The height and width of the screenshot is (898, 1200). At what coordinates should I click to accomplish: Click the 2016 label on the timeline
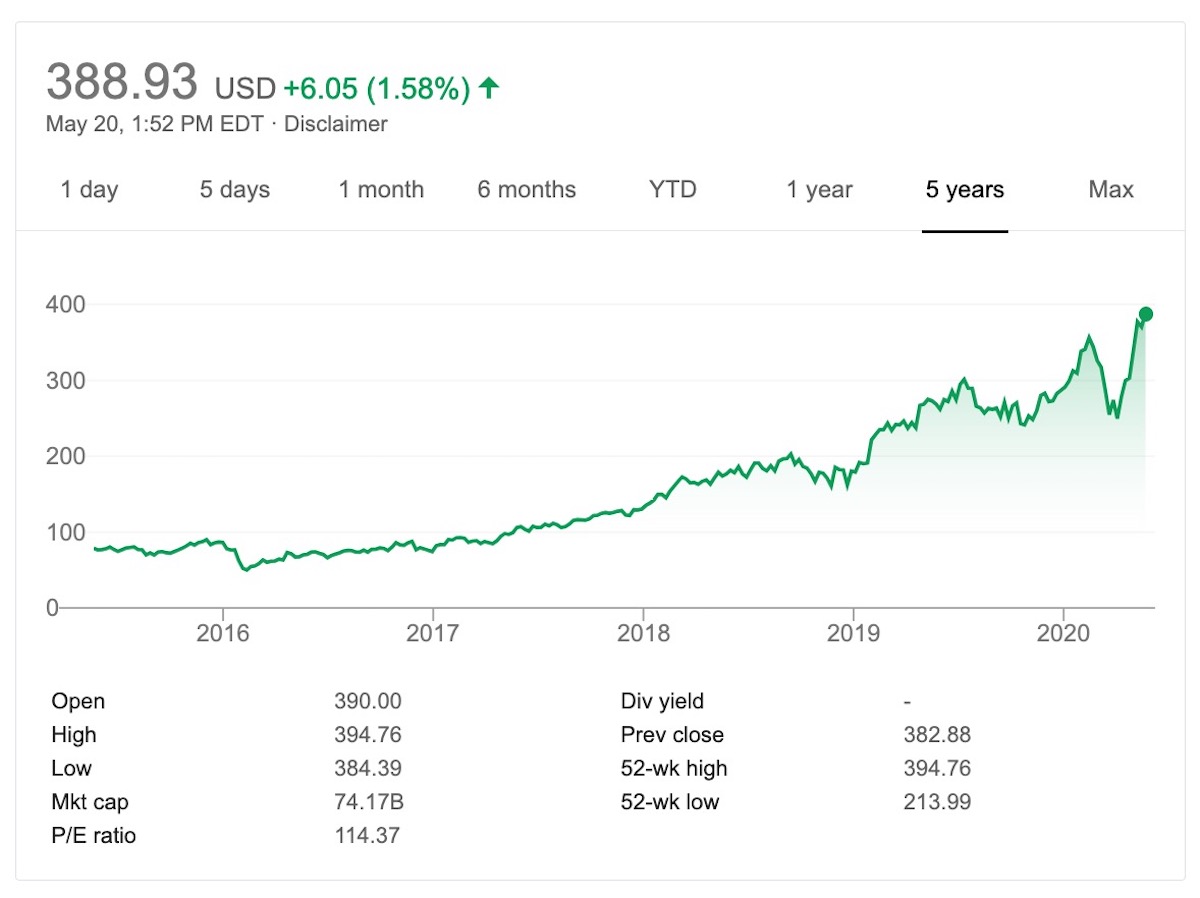click(x=223, y=633)
